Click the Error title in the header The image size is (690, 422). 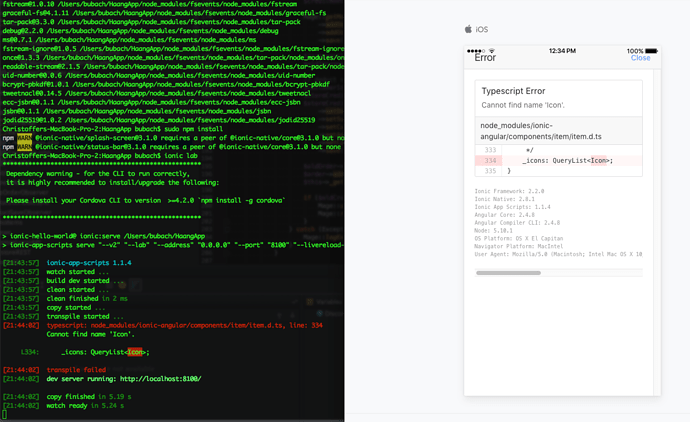click(485, 58)
